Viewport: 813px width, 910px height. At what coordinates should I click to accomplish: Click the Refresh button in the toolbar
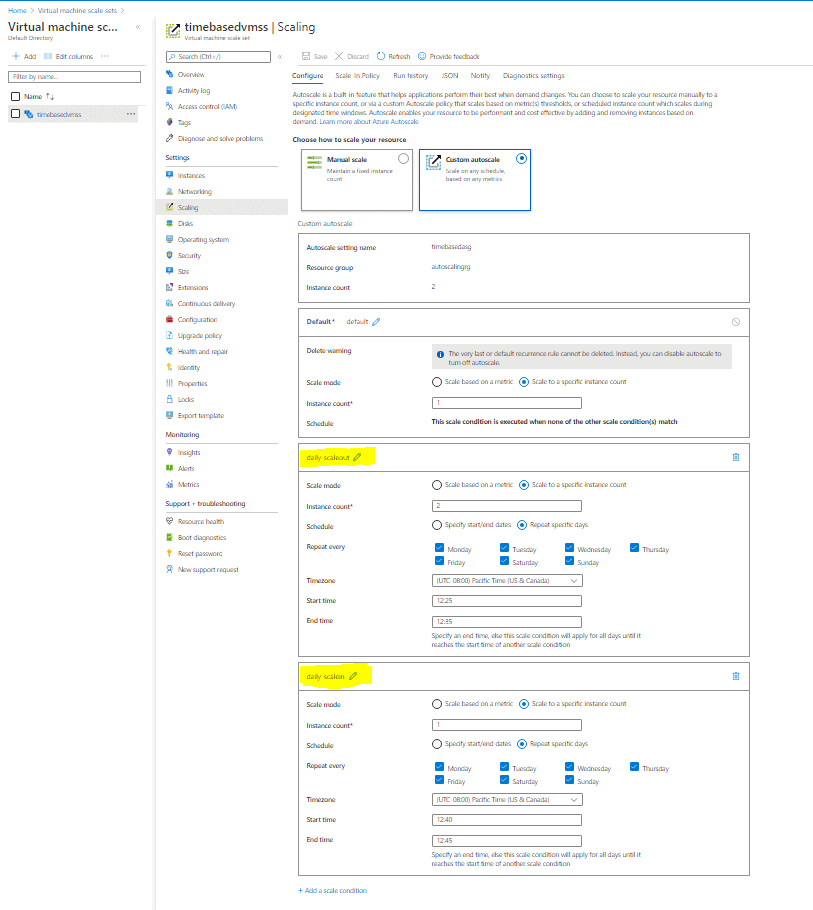point(393,56)
